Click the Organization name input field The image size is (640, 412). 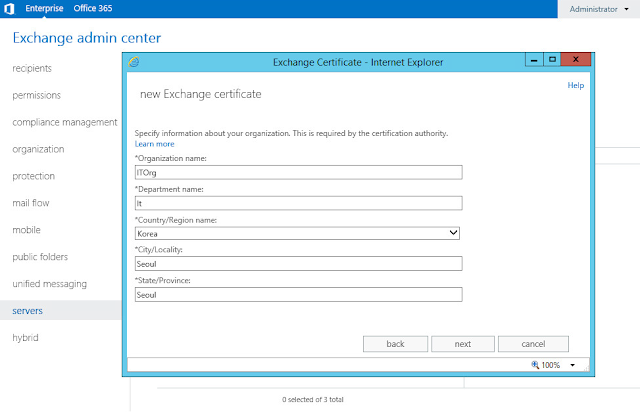tap(298, 172)
